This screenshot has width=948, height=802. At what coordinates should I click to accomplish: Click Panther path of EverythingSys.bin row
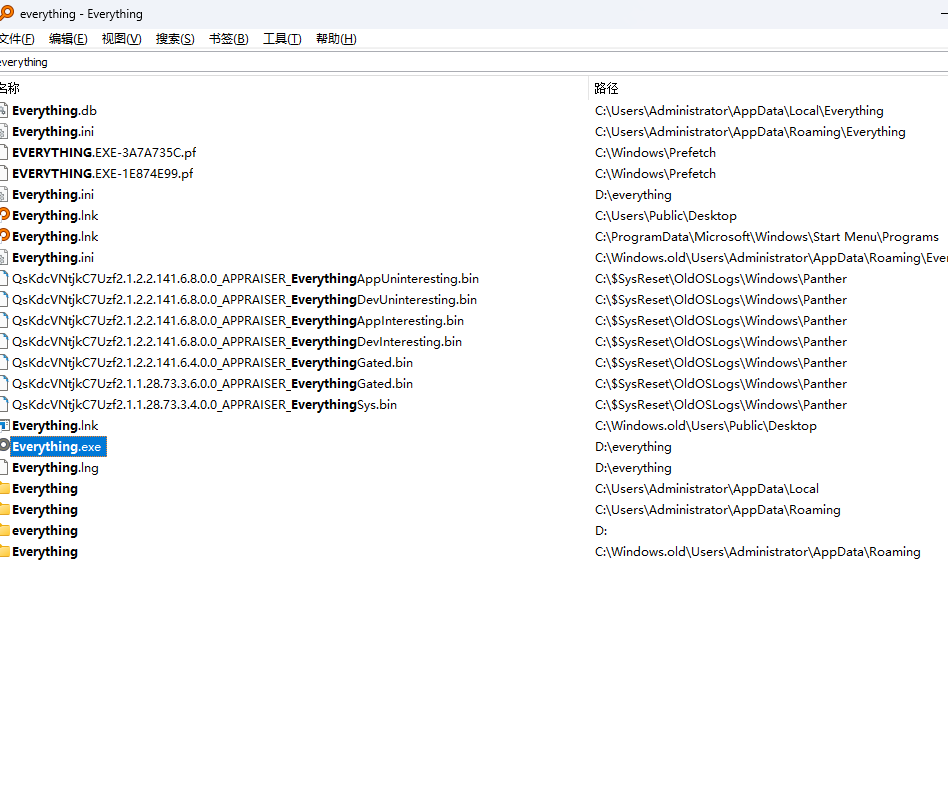[x=721, y=404]
